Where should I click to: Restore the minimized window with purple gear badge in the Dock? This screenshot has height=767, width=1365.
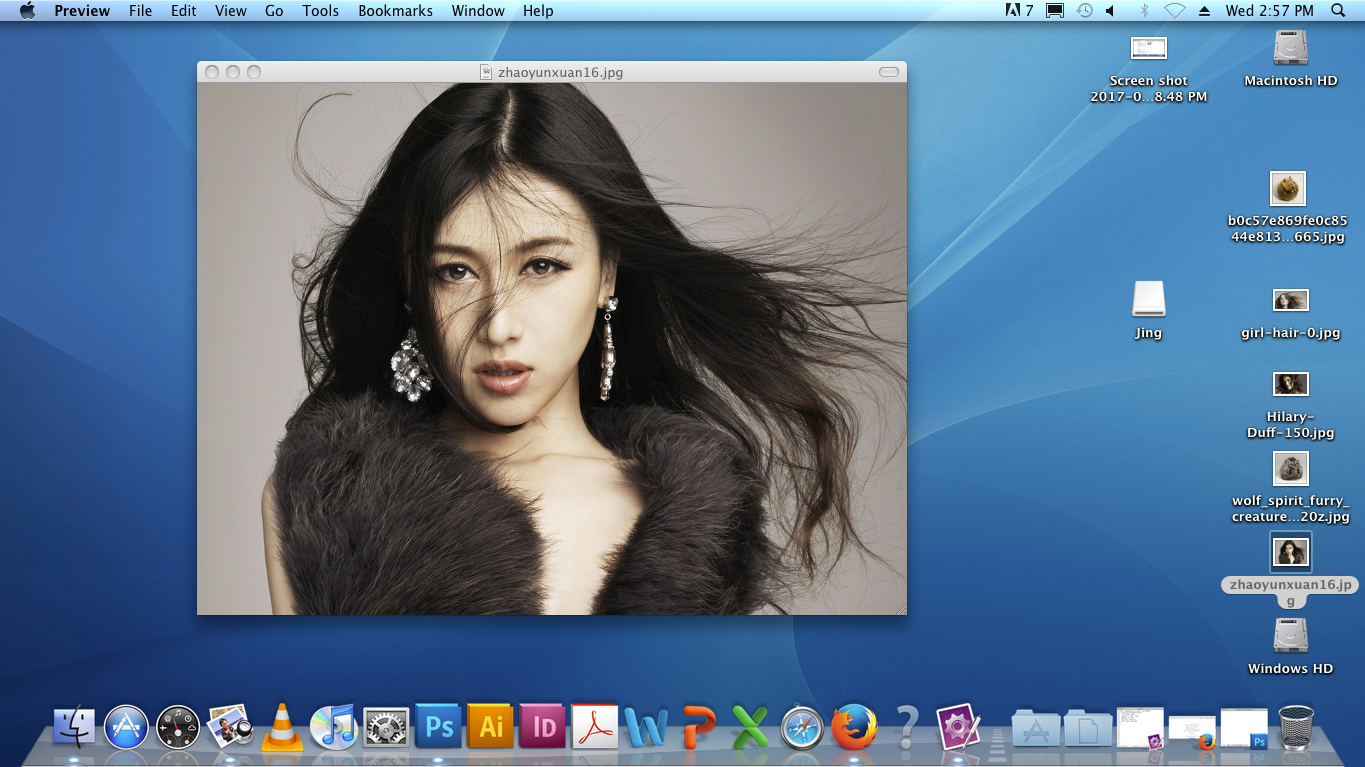1140,727
